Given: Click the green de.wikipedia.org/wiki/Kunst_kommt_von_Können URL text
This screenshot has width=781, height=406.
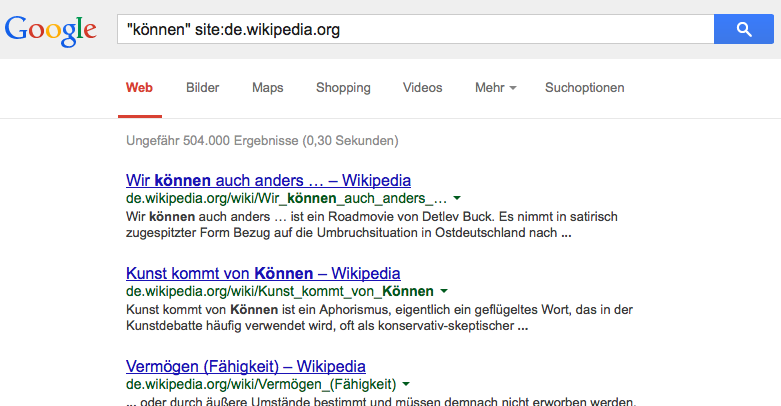Looking at the screenshot, I should pos(280,291).
